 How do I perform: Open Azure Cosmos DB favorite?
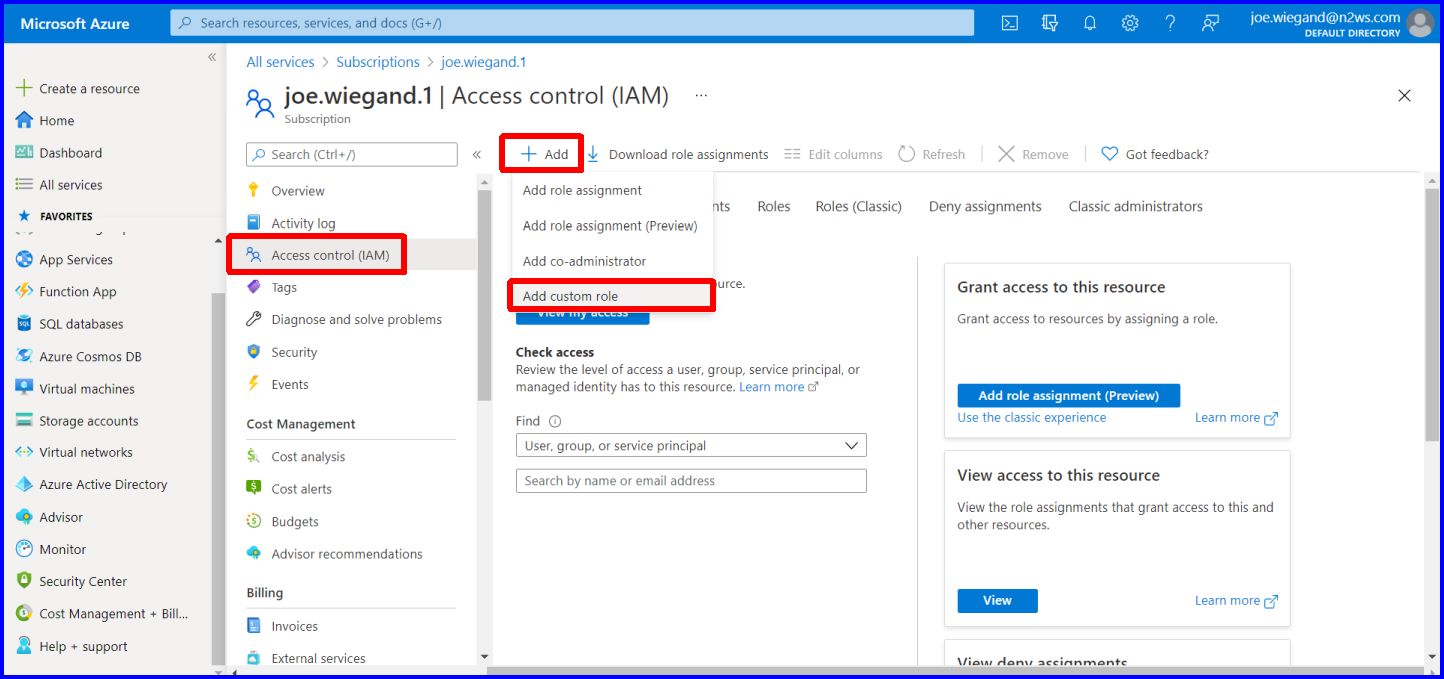[78, 357]
